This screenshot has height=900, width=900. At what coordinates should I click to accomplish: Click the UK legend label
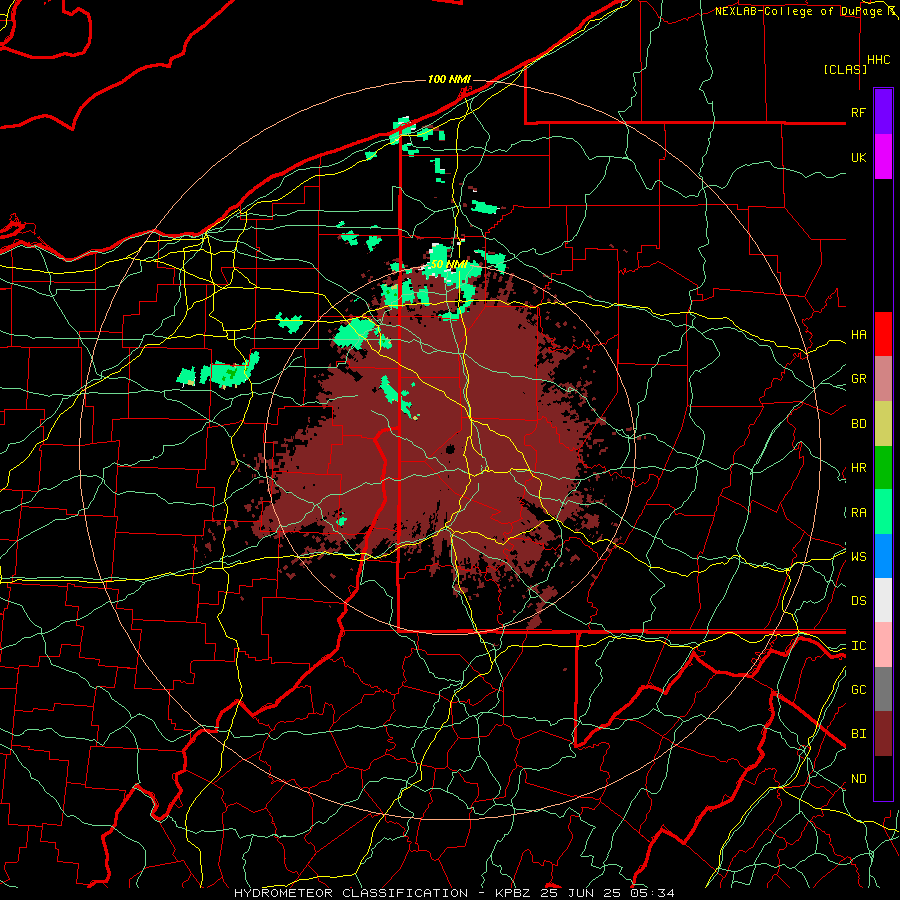(x=859, y=157)
